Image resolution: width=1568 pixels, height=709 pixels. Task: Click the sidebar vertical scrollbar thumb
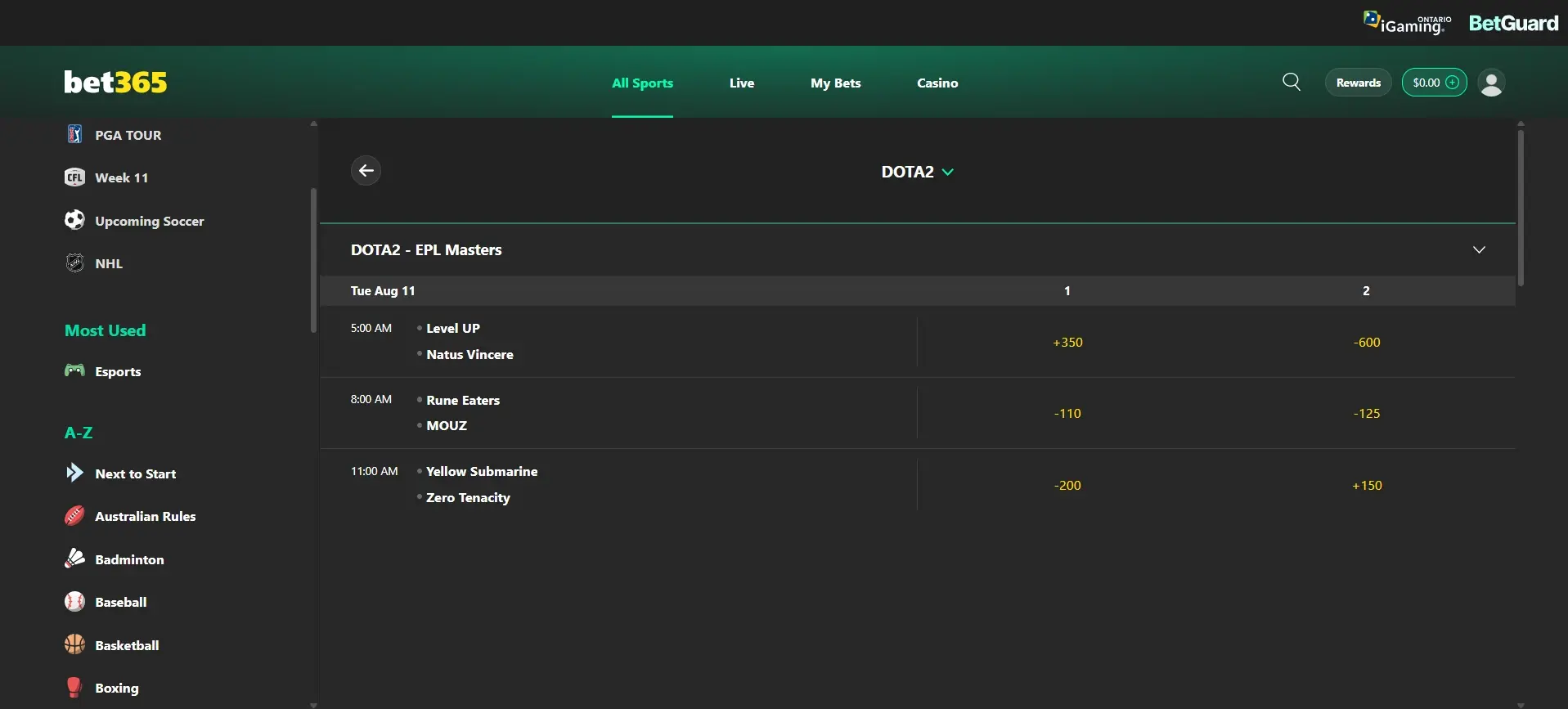[x=313, y=260]
